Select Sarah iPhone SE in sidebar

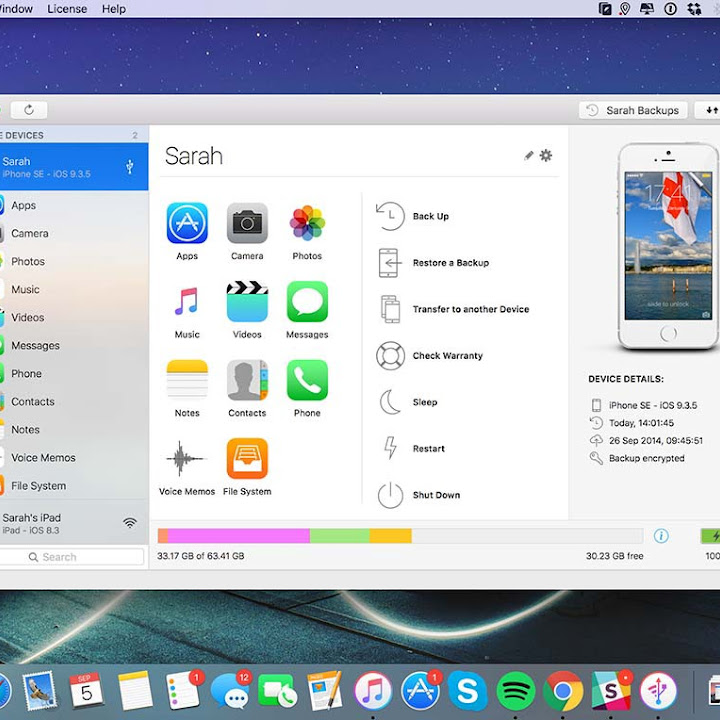(x=74, y=167)
